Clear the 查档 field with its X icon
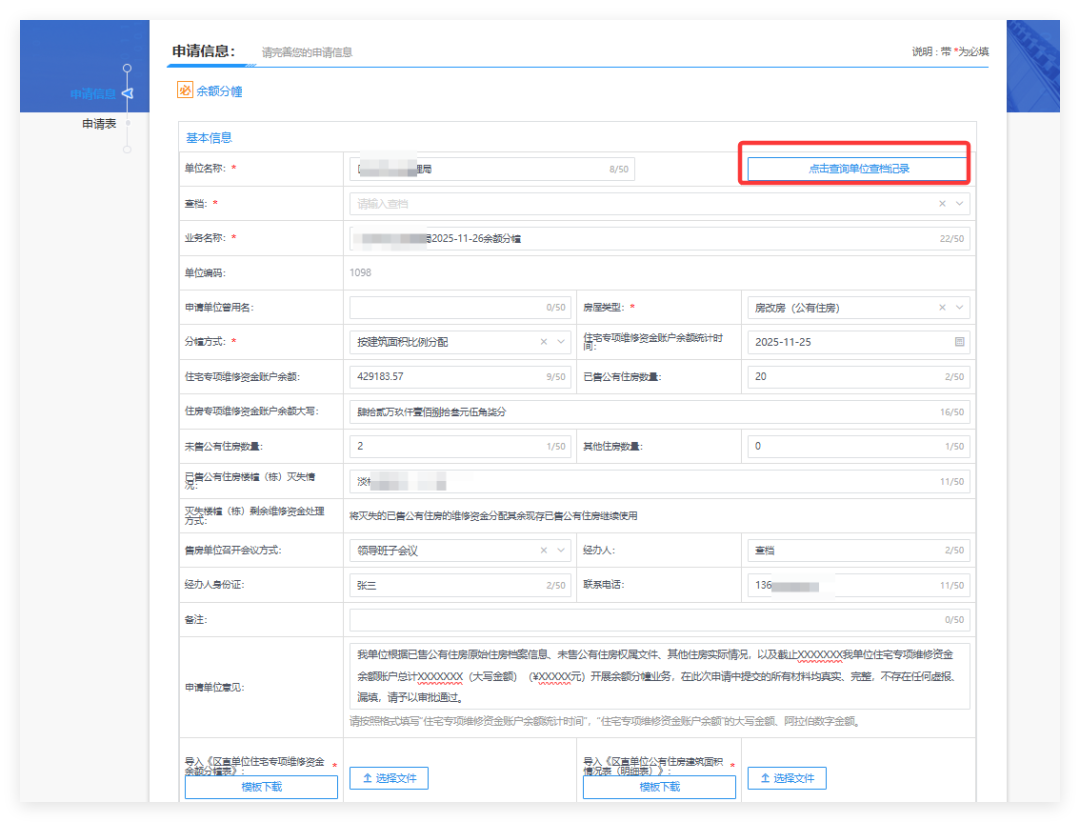The height and width of the screenshot is (822, 1080). 942,204
